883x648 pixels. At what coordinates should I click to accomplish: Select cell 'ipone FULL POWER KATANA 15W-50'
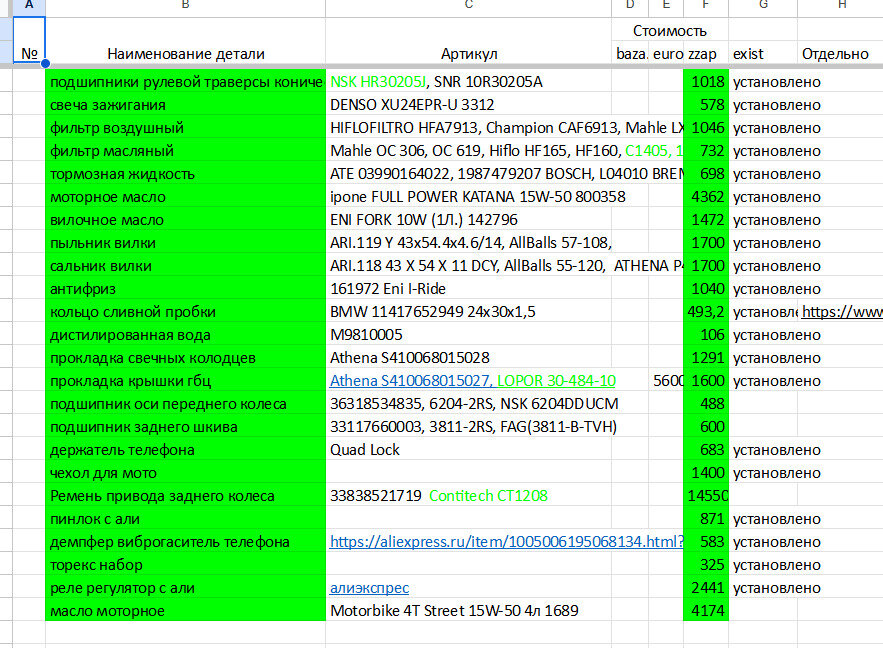469,197
